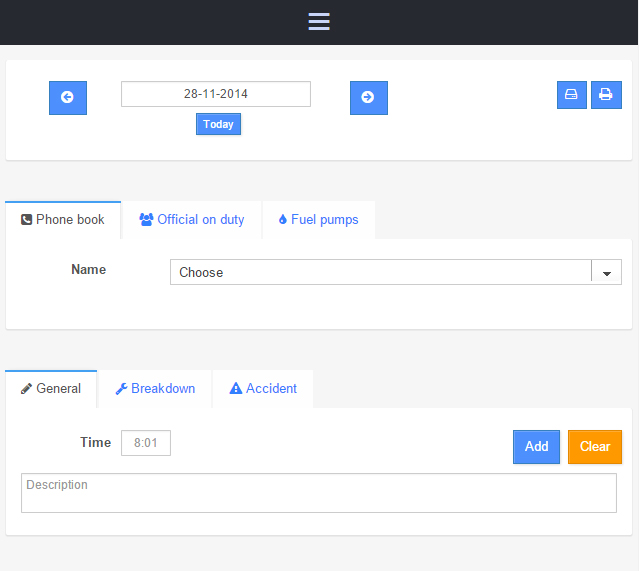Click the date field showing 28-11-2014

coord(215,94)
